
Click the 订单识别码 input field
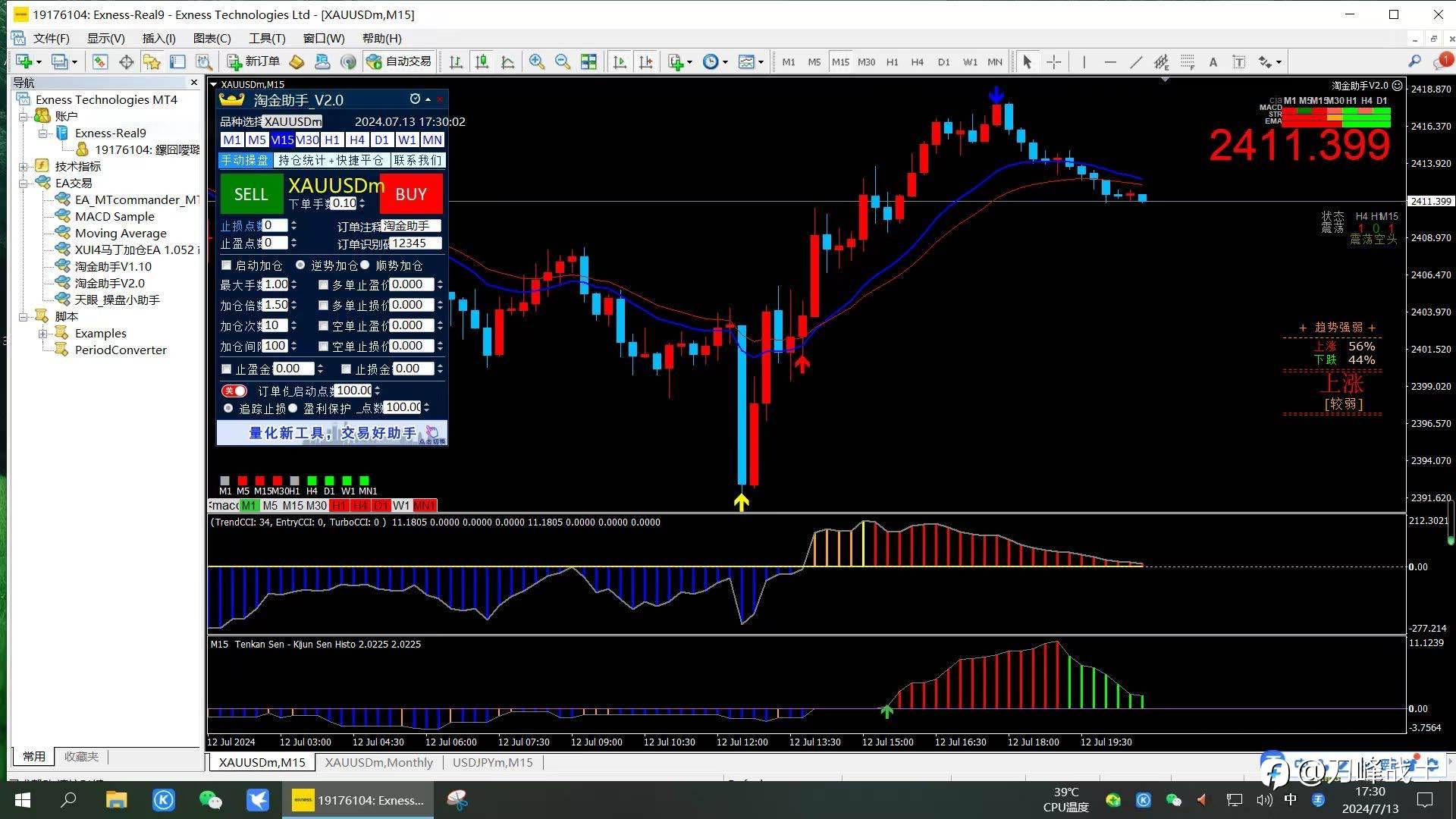tap(415, 243)
